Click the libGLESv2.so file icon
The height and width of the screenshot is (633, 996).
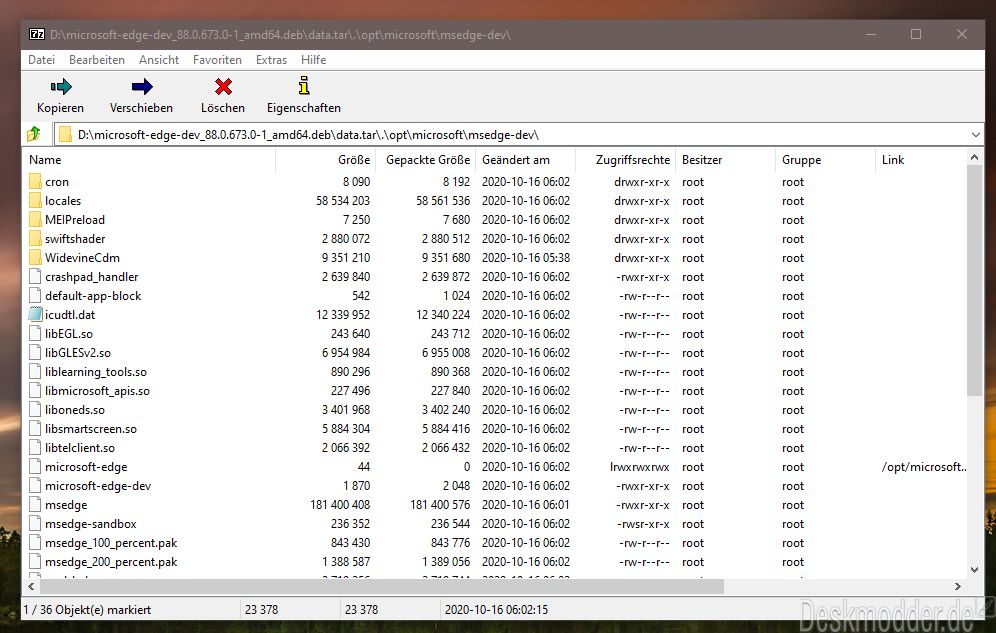[x=35, y=352]
